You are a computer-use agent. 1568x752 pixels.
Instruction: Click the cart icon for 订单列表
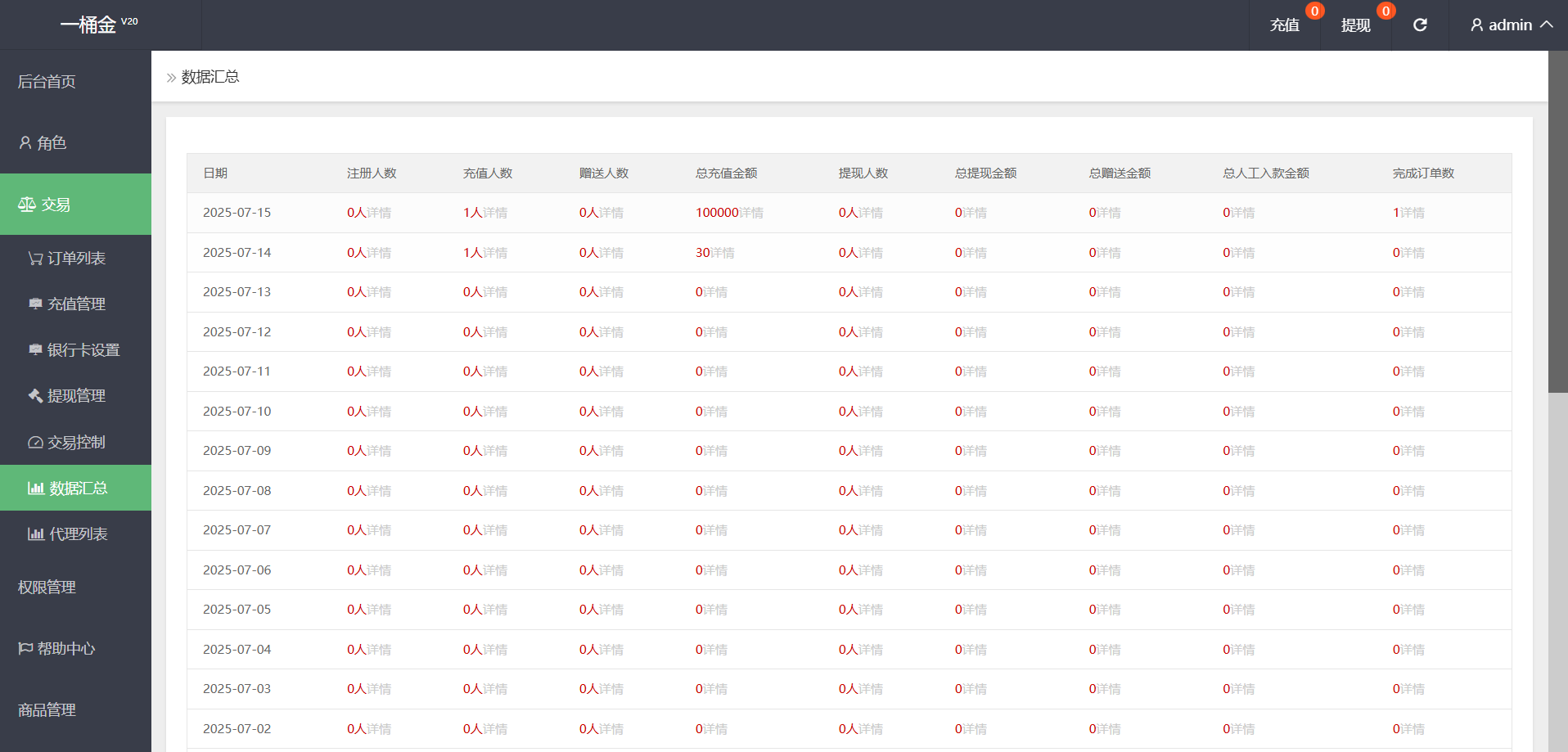[x=35, y=258]
